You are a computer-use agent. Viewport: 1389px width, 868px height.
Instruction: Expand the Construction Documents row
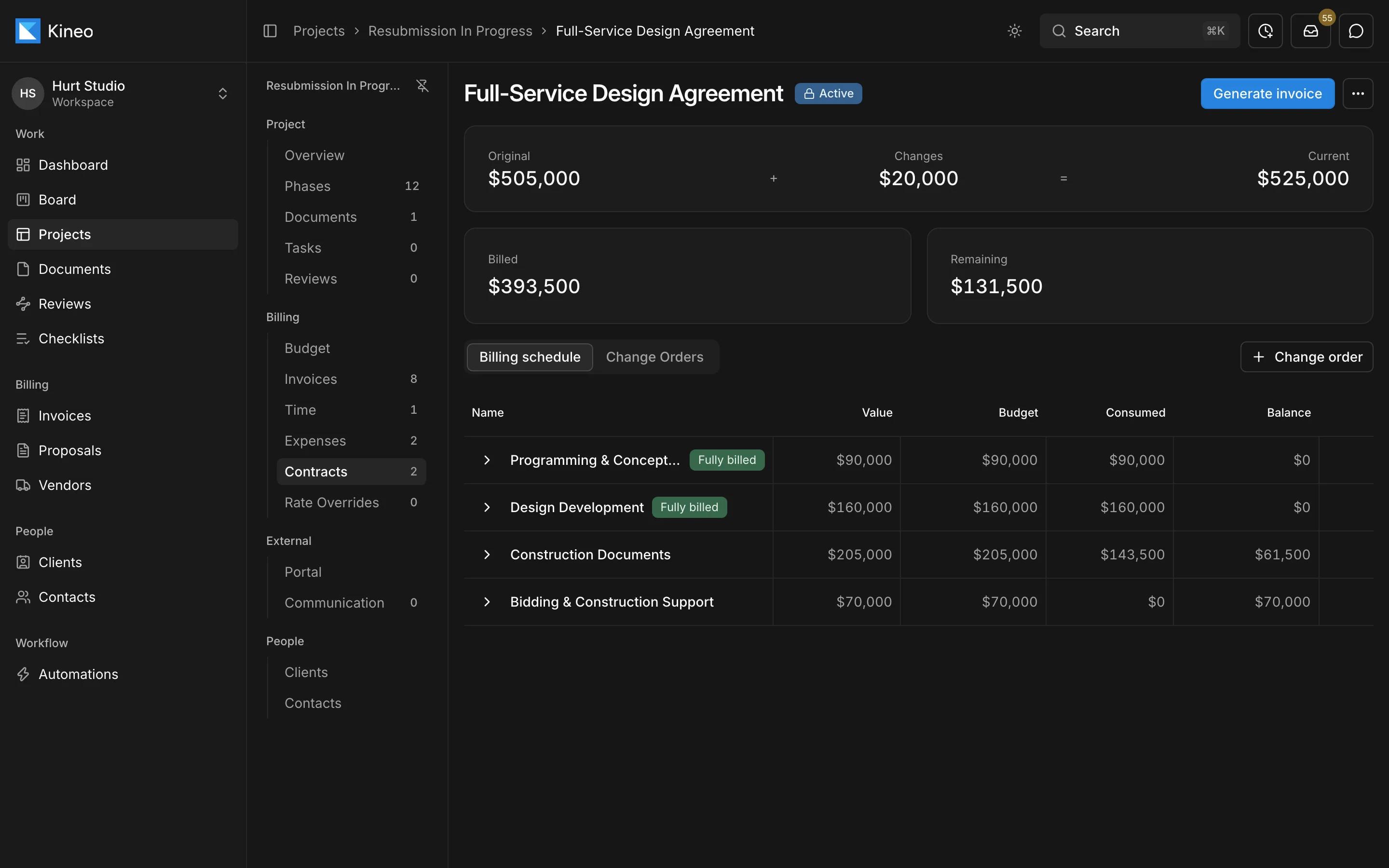[487, 555]
